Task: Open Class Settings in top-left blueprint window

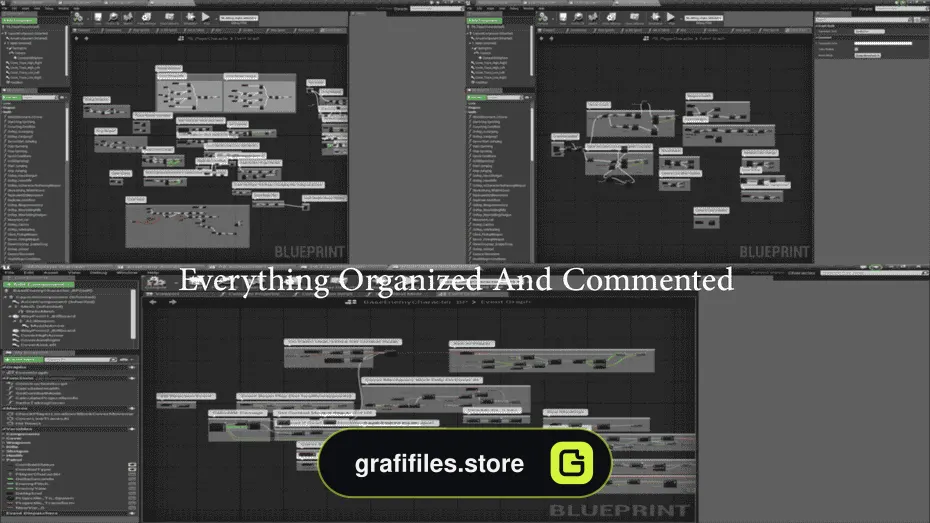Action: (x=146, y=18)
